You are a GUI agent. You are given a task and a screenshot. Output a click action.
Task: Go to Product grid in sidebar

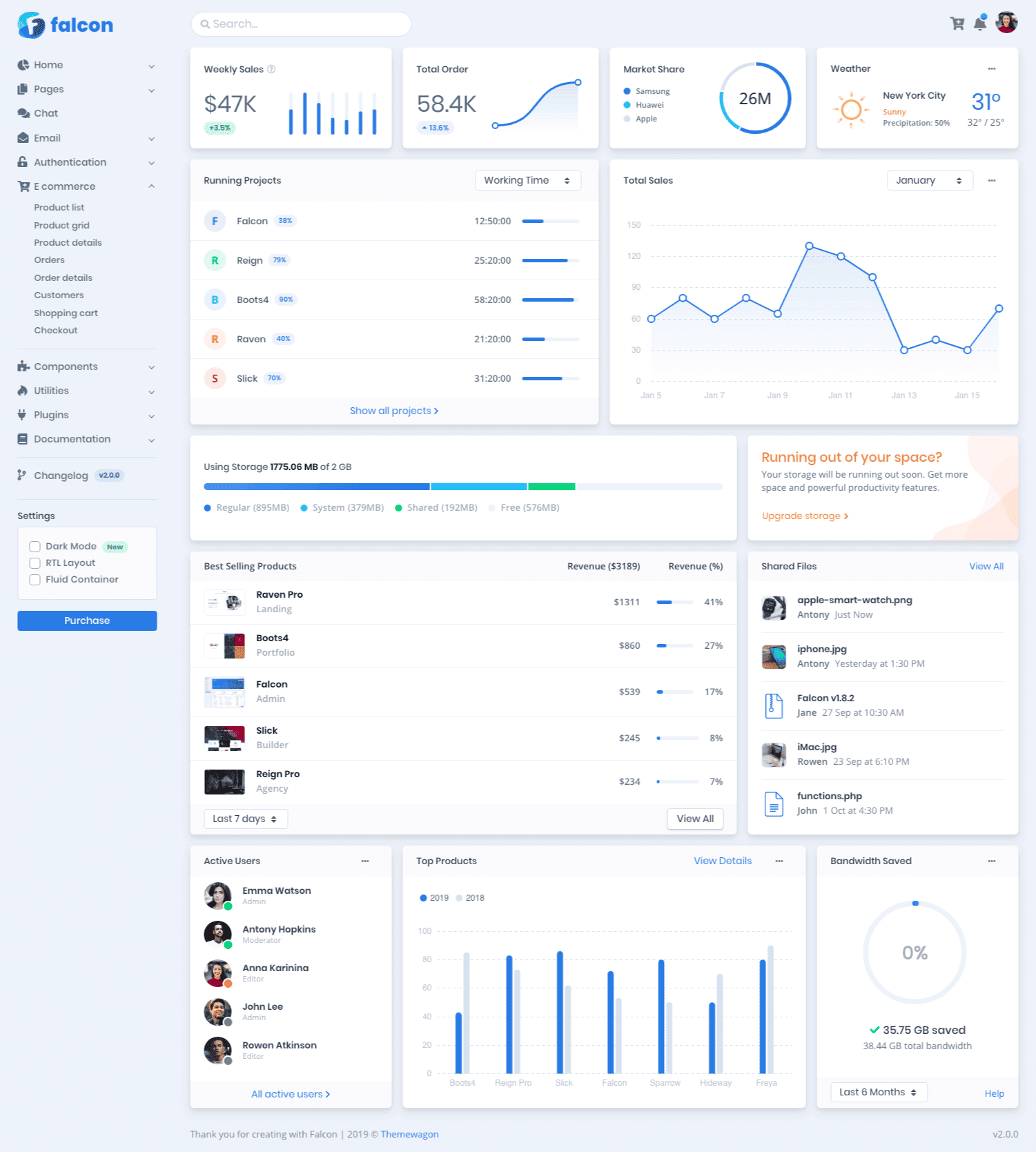coord(61,225)
